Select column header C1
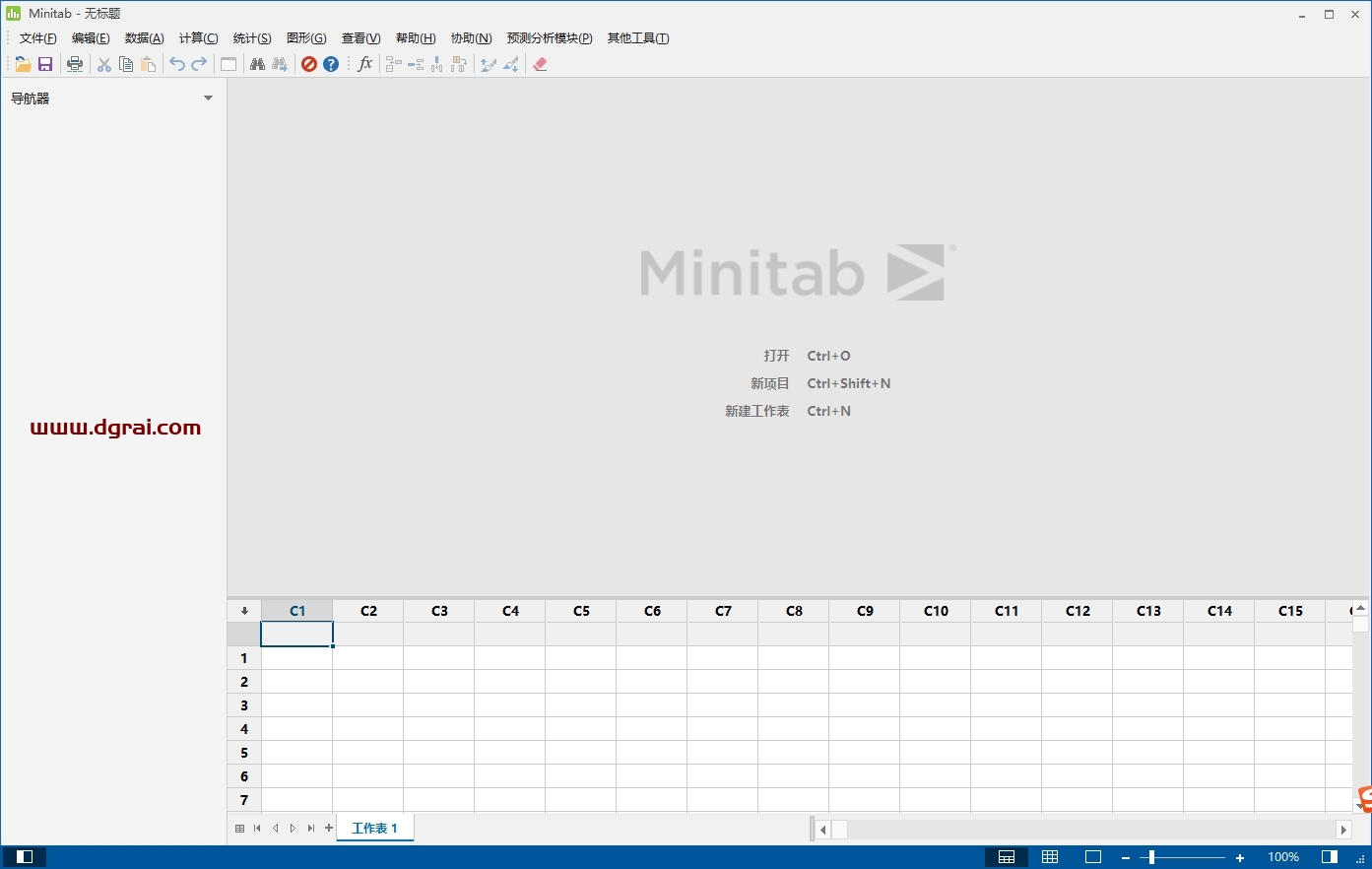The width and height of the screenshot is (1372, 869). click(x=297, y=611)
